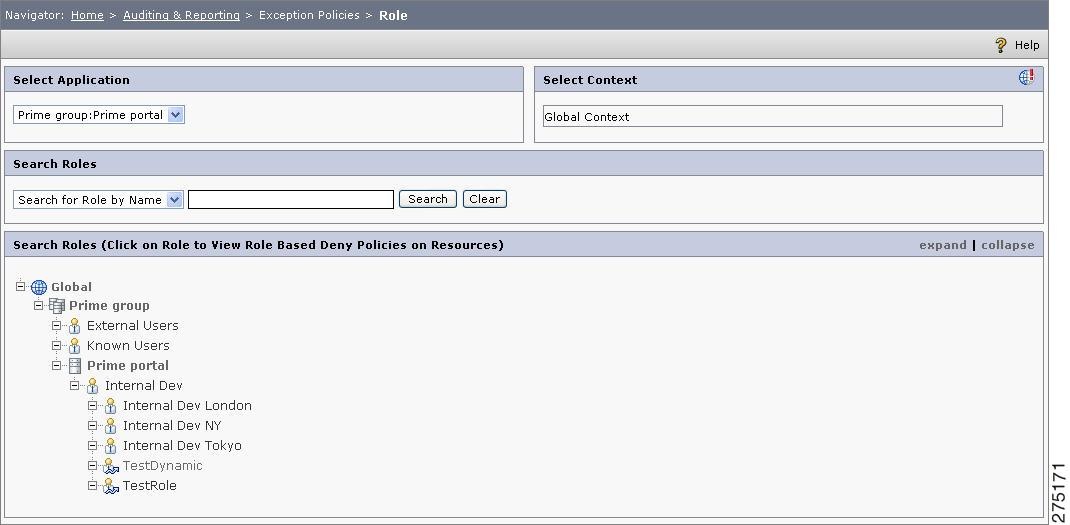Click the Internal Dev London role icon
This screenshot has width=1070, height=525.
(x=111, y=406)
